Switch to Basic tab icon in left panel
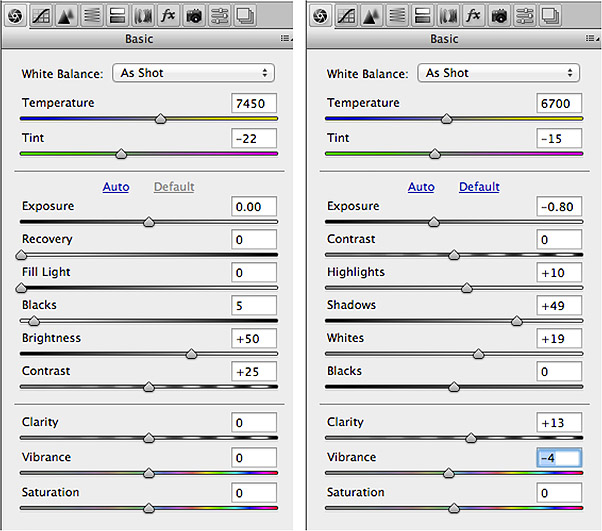Screen dimensions: 602x531 tap(17, 15)
